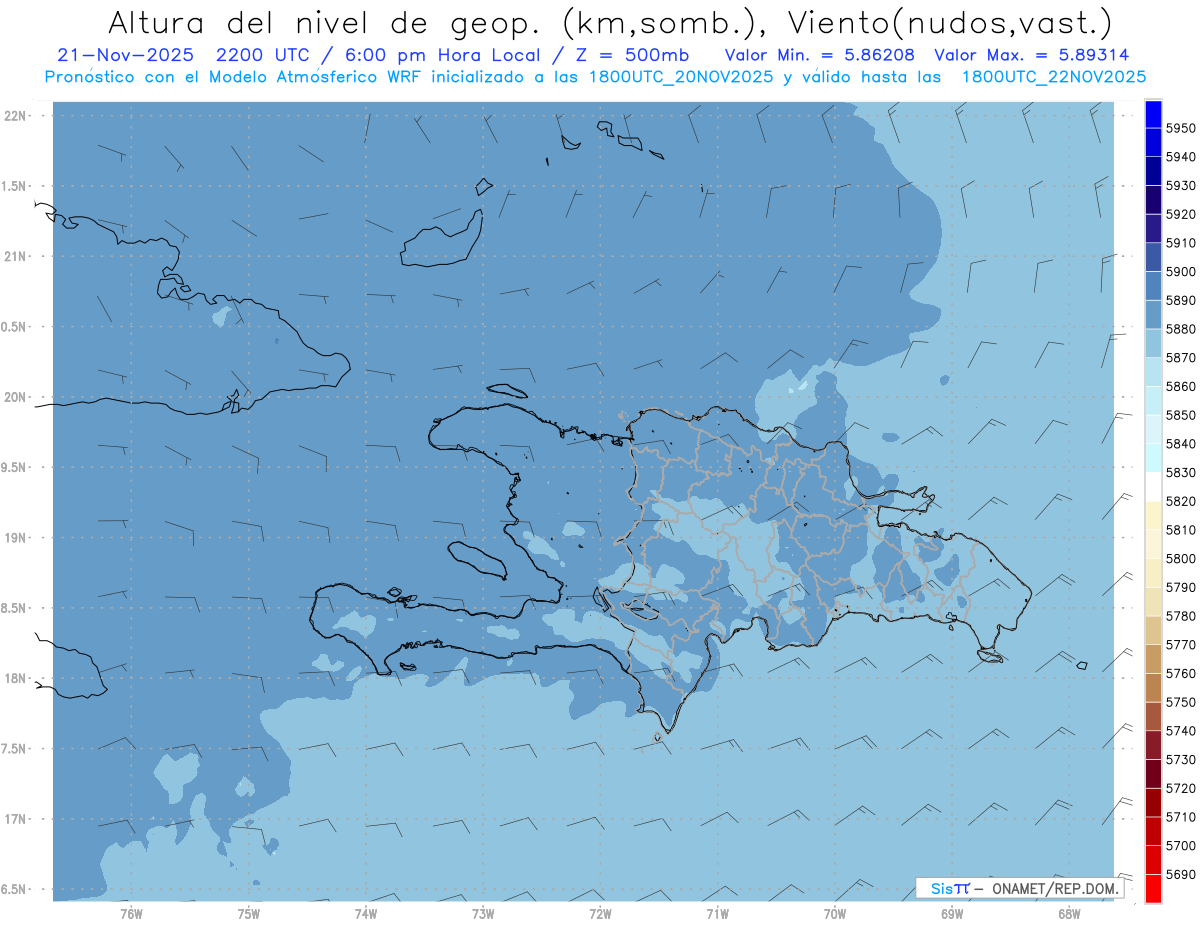Click the '5910' legend value
This screenshot has width=1200, height=927.
click(1180, 243)
